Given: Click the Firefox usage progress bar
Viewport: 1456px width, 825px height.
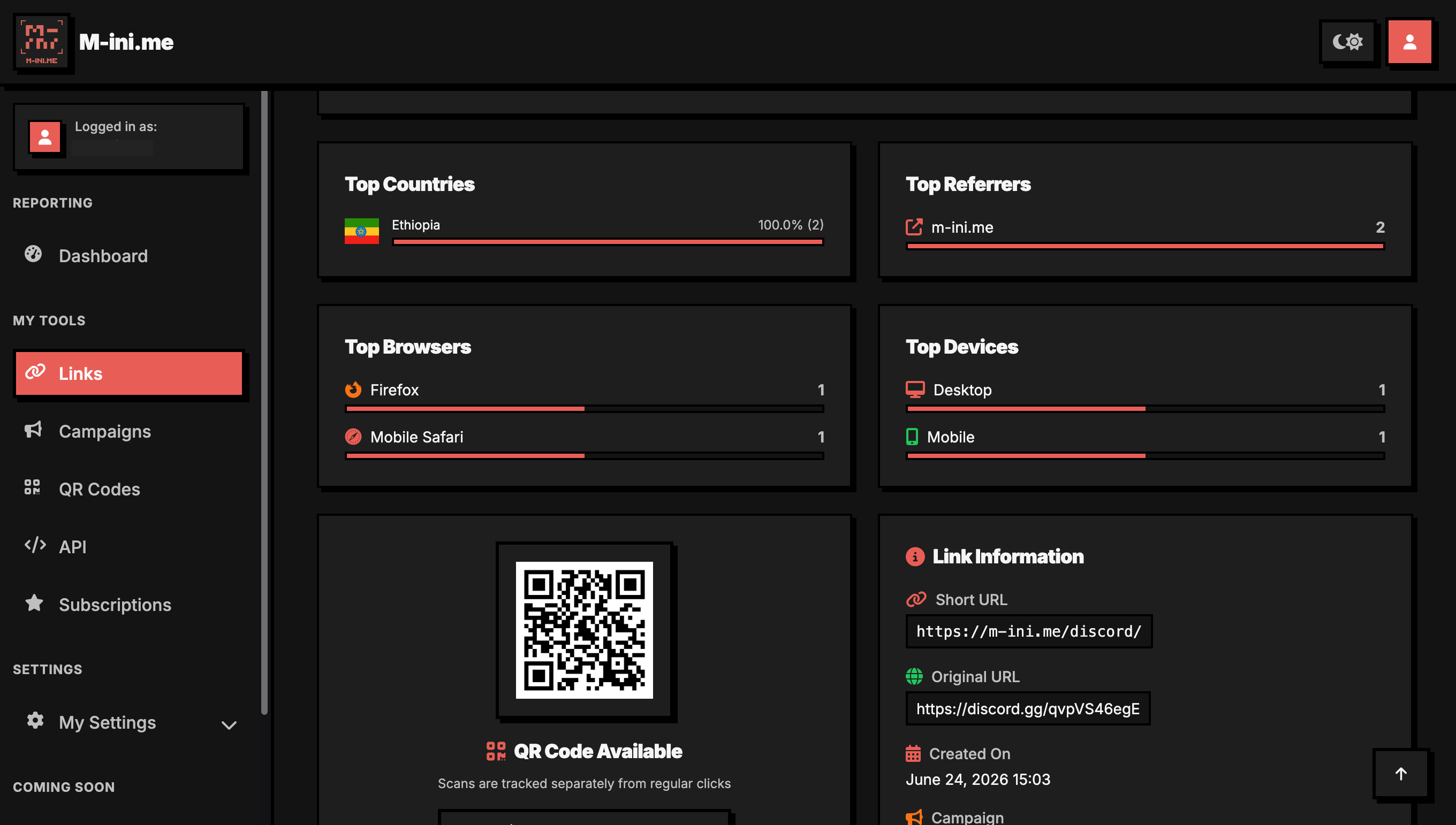Looking at the screenshot, I should [x=585, y=409].
